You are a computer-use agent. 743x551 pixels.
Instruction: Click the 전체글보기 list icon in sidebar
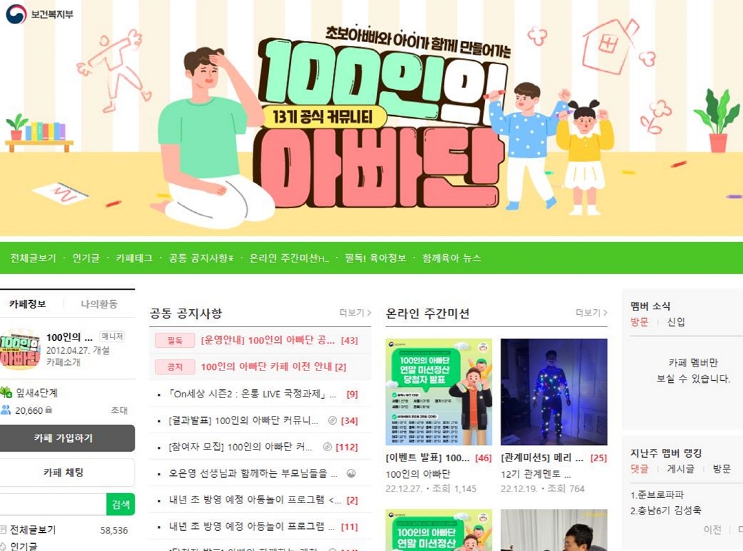pos(3,530)
